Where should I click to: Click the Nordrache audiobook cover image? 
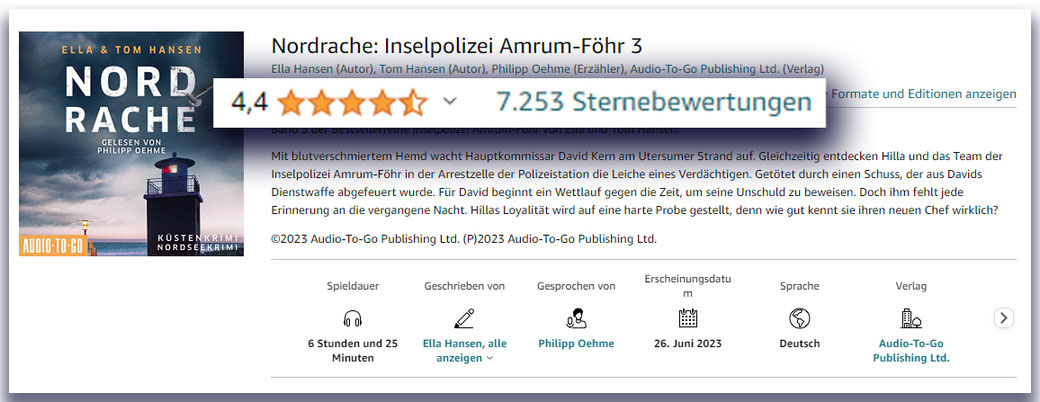131,144
